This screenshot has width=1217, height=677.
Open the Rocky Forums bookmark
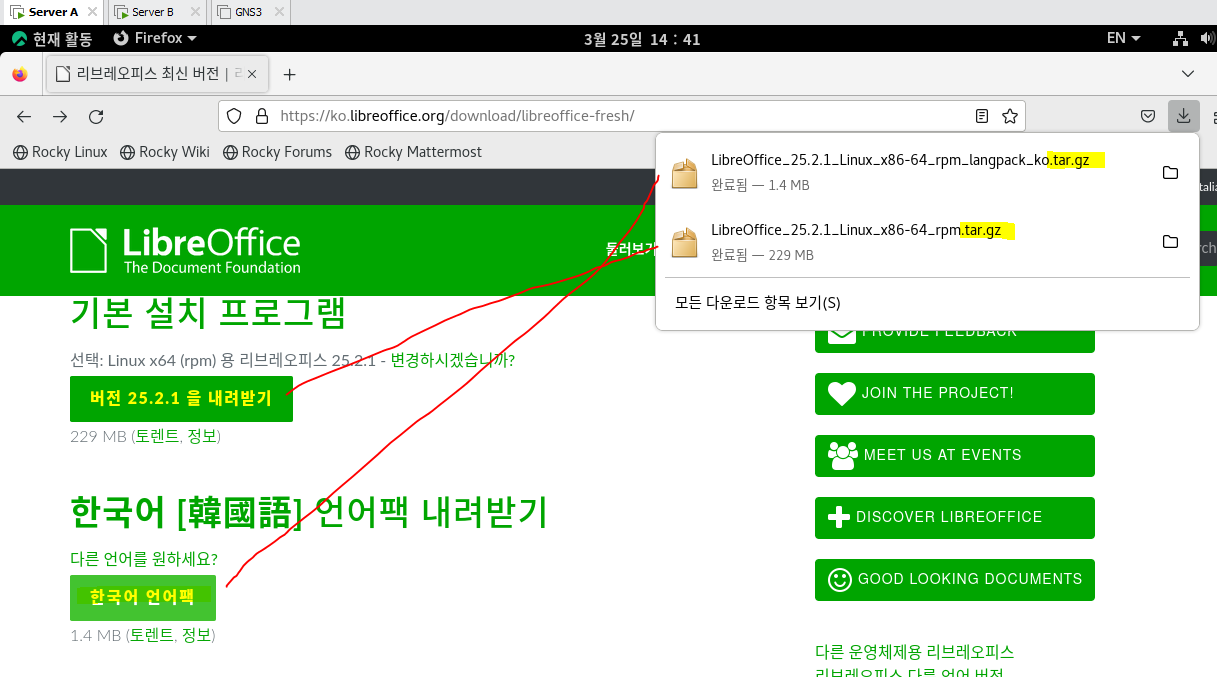click(x=278, y=152)
